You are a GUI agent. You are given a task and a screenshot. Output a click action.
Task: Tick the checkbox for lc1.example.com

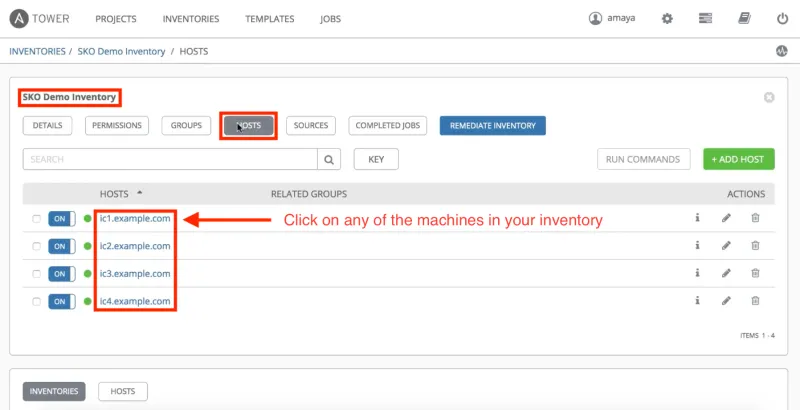point(36,219)
